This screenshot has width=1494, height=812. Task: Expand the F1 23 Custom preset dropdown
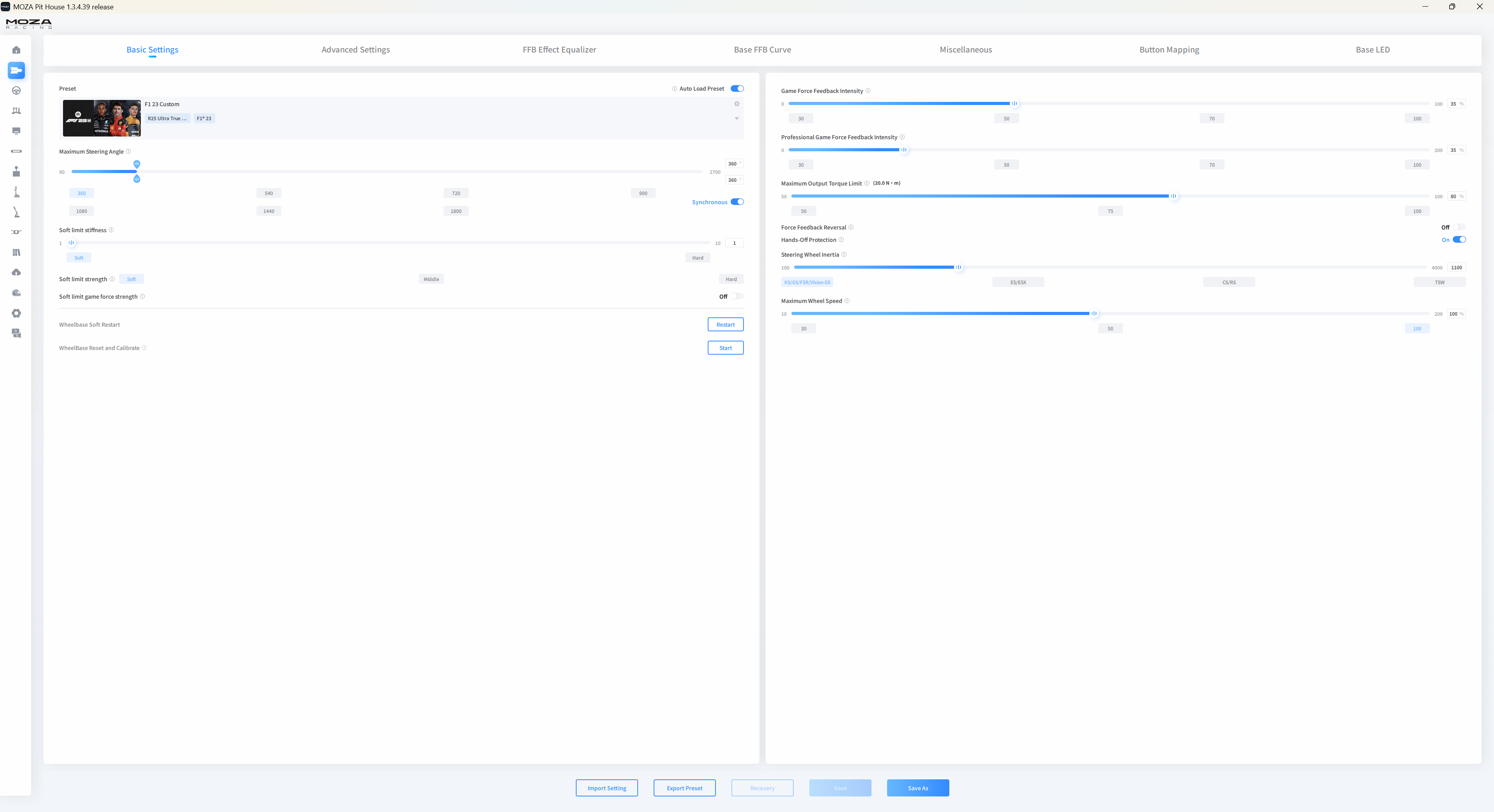[x=736, y=118]
